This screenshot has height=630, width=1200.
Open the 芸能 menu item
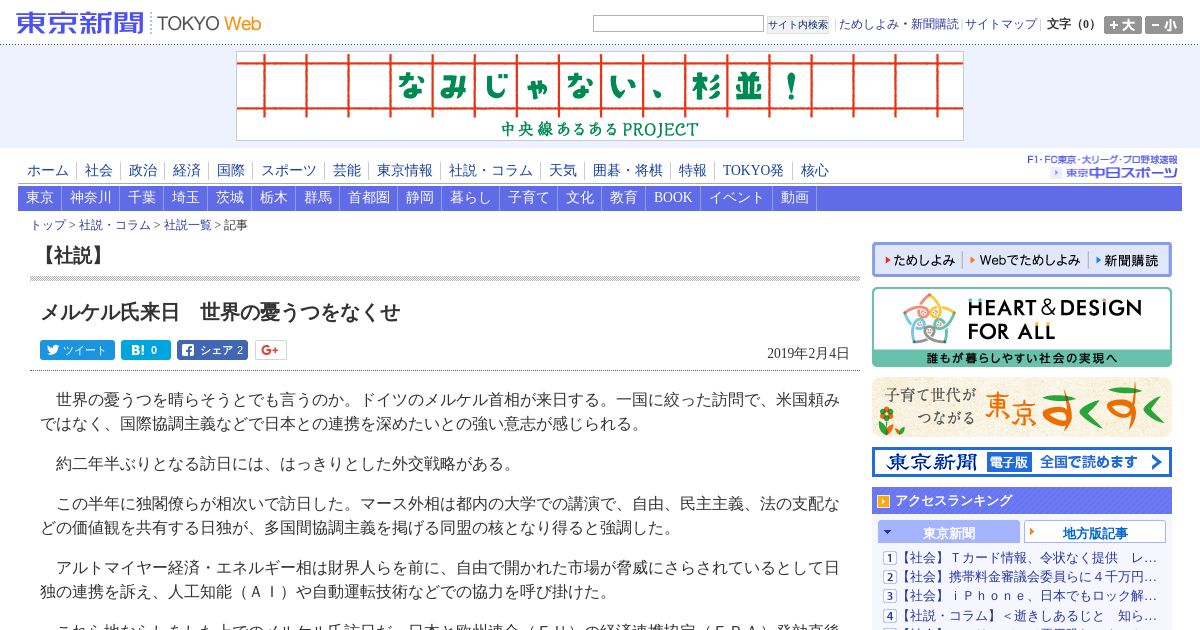pyautogui.click(x=346, y=170)
